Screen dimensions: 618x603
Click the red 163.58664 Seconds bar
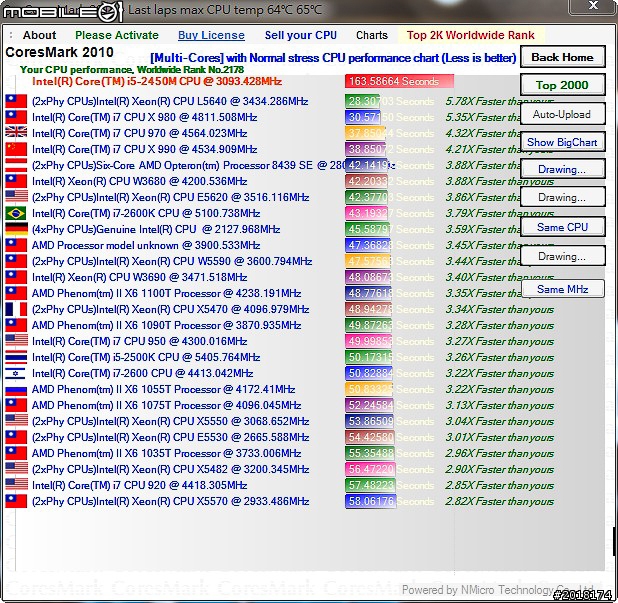pos(399,81)
